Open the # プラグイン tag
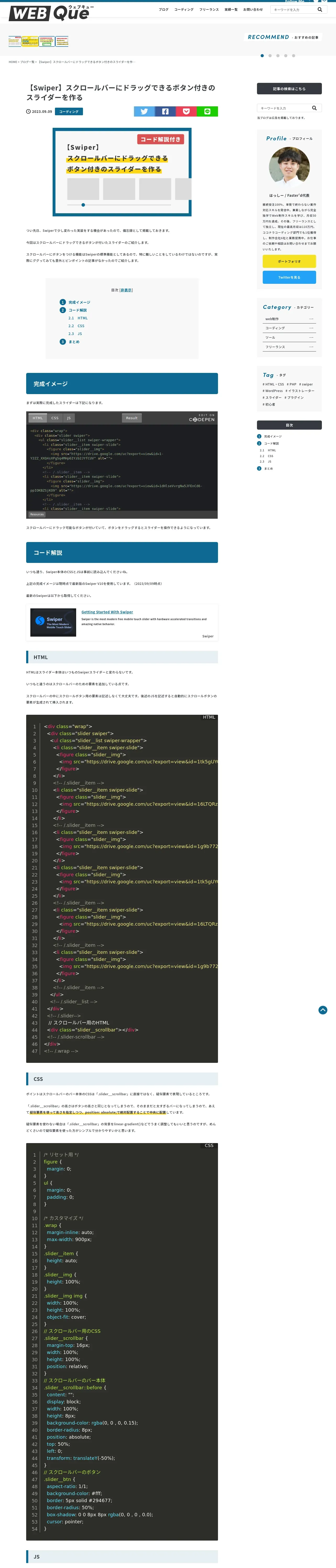 click(294, 397)
